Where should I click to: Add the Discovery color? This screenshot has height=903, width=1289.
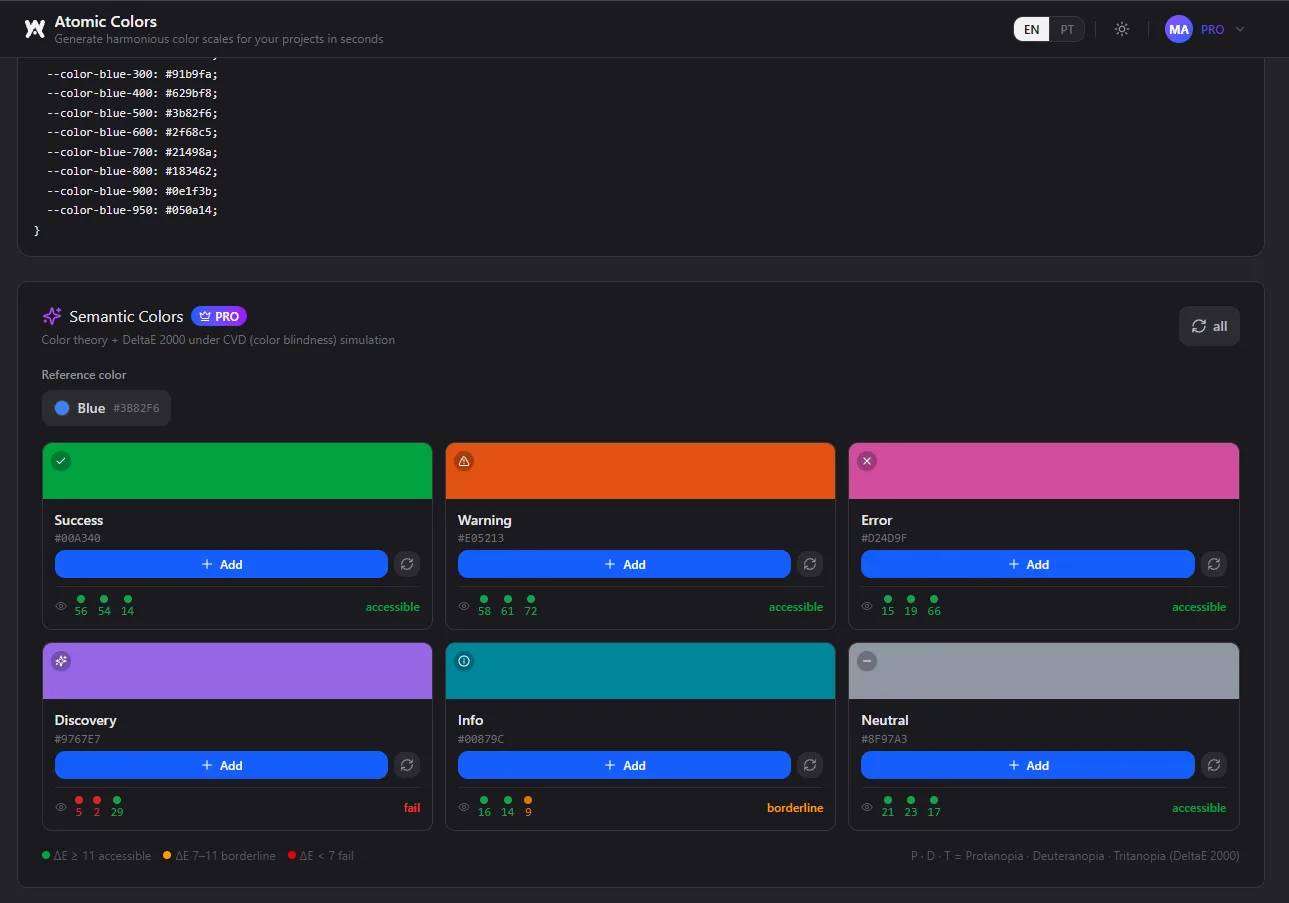coord(221,765)
